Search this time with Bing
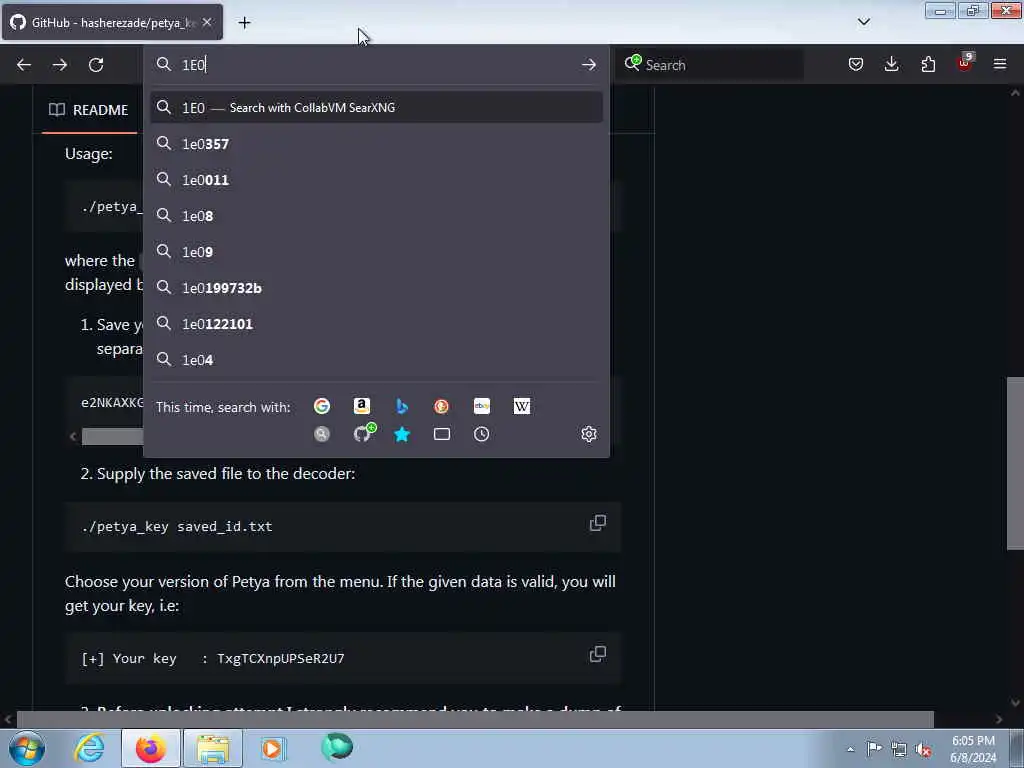Screen dimensions: 1024x768 402,406
